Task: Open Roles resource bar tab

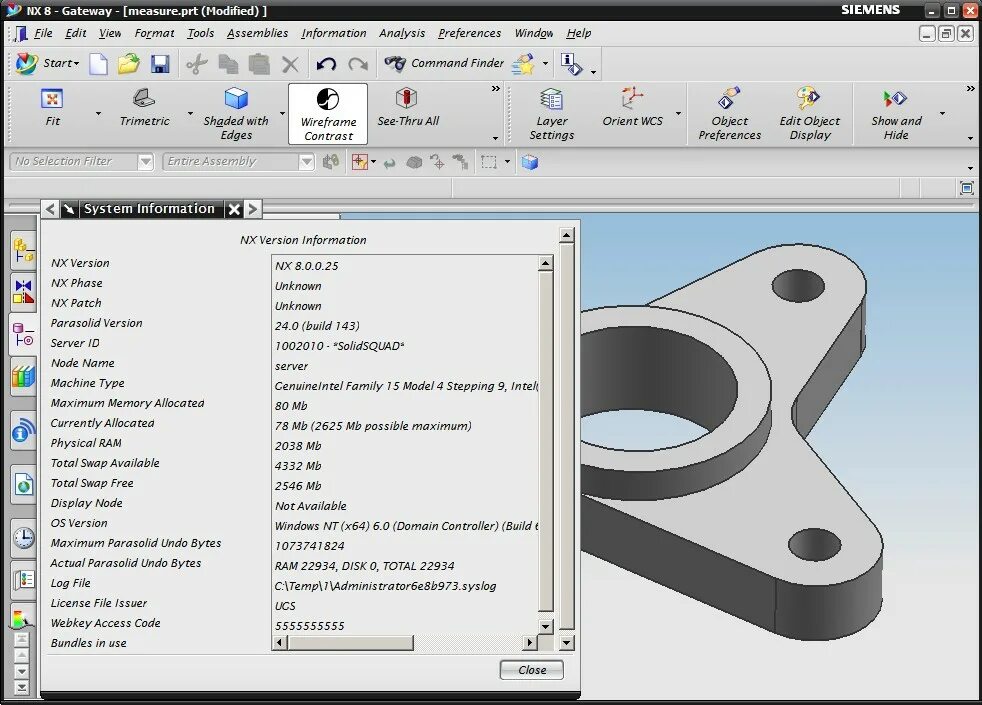Action: pyautogui.click(x=23, y=579)
